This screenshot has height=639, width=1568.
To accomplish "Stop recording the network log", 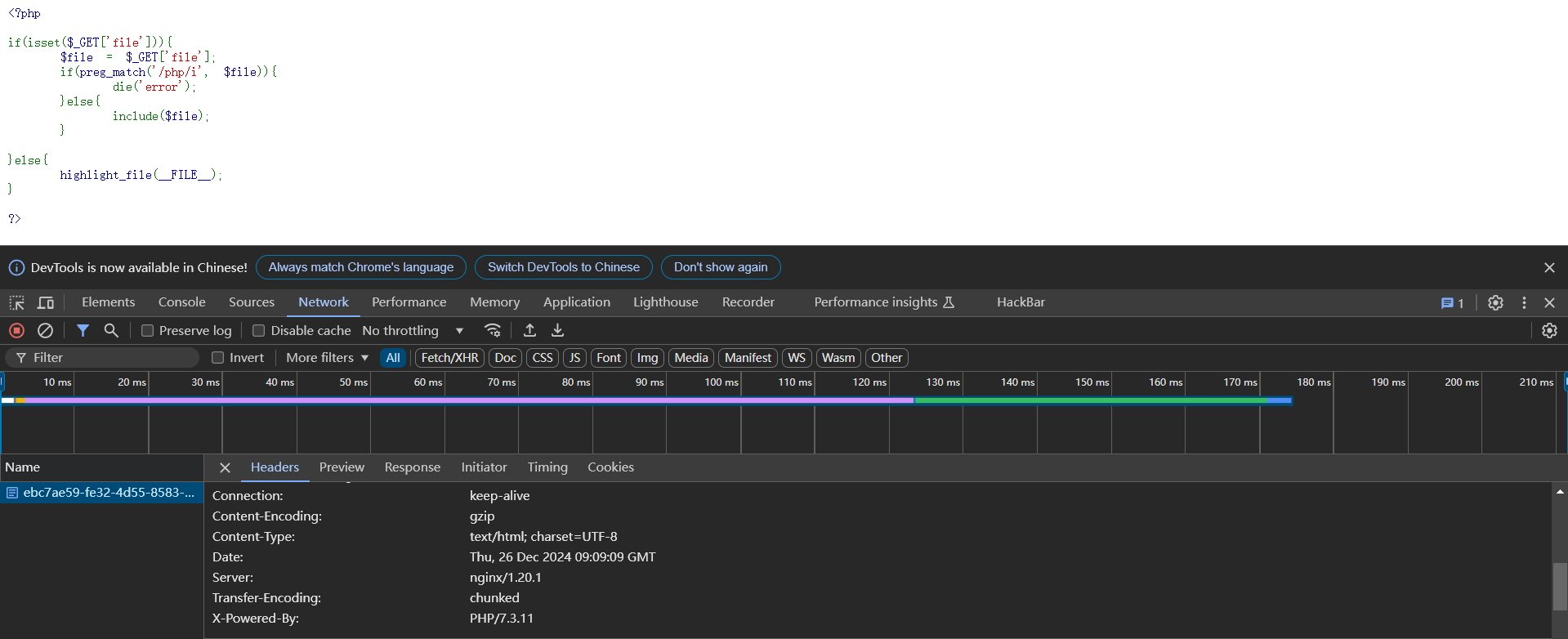I will click(x=16, y=330).
